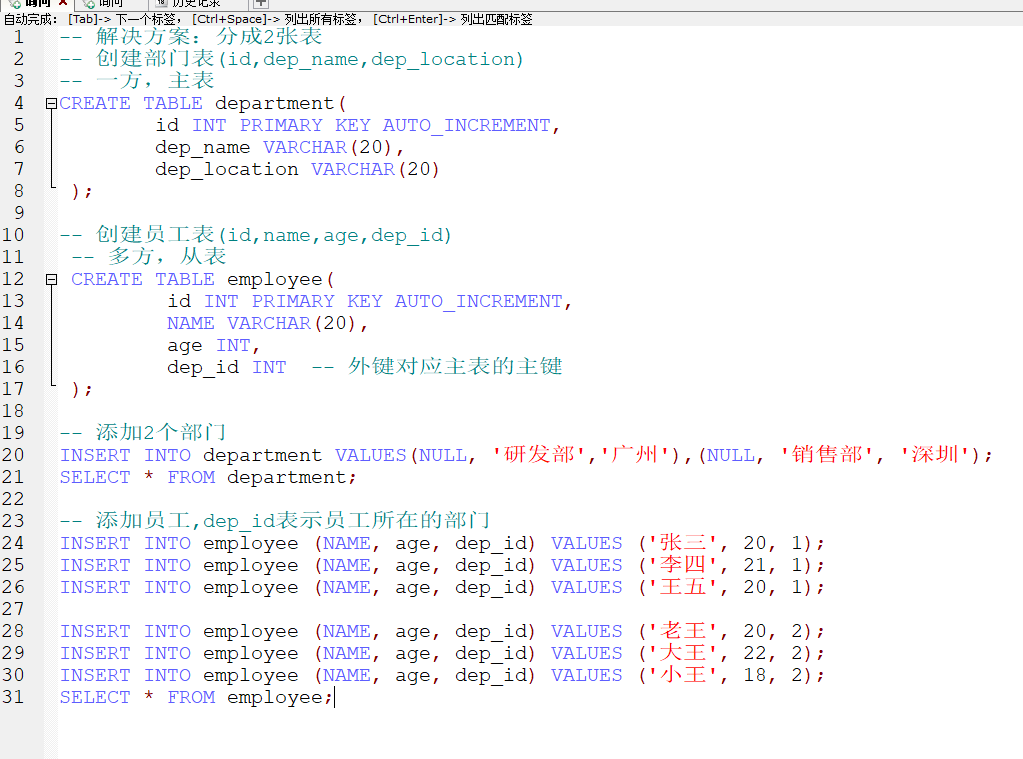1023x759 pixels.
Task: Click the INSERT keyword on line 24
Action: click(x=95, y=543)
